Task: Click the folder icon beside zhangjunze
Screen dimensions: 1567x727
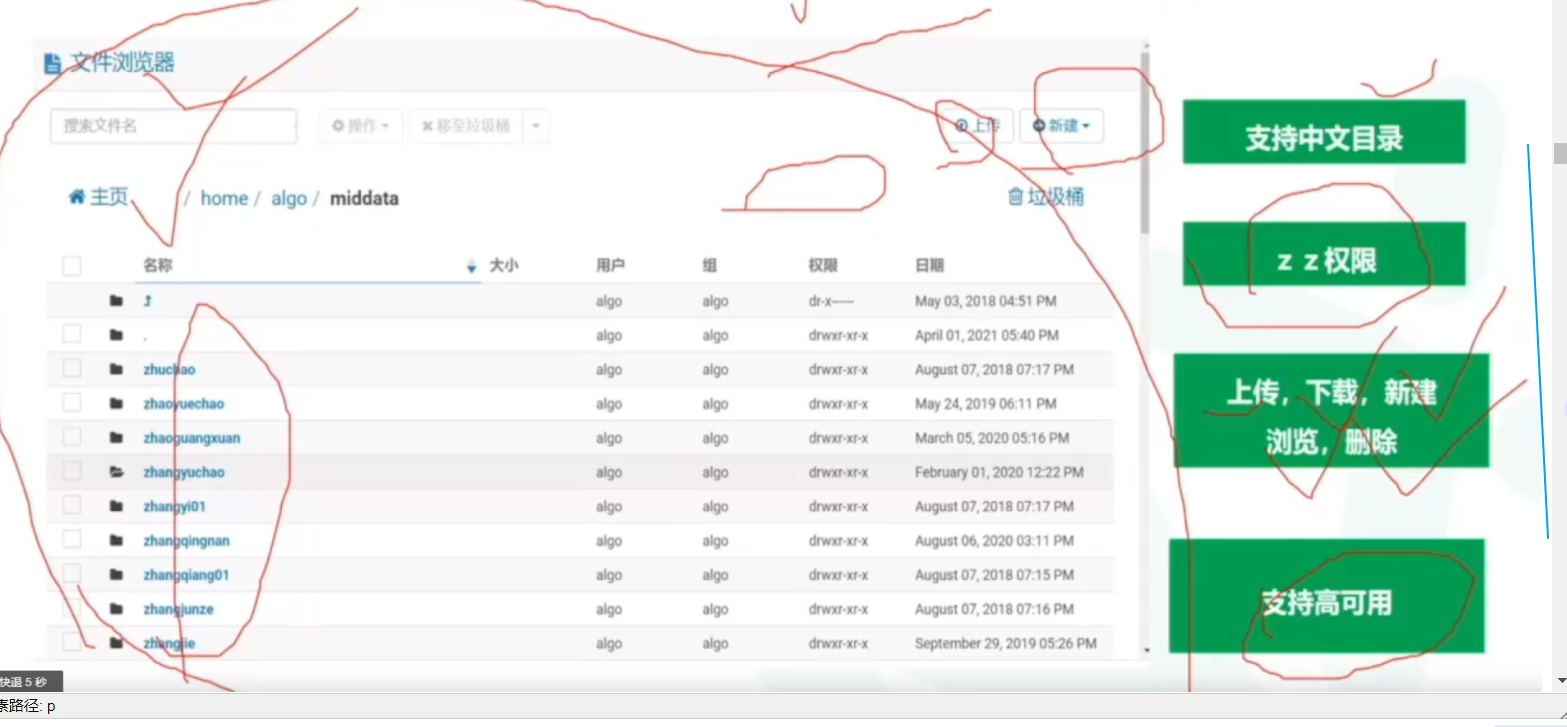Action: [117, 609]
